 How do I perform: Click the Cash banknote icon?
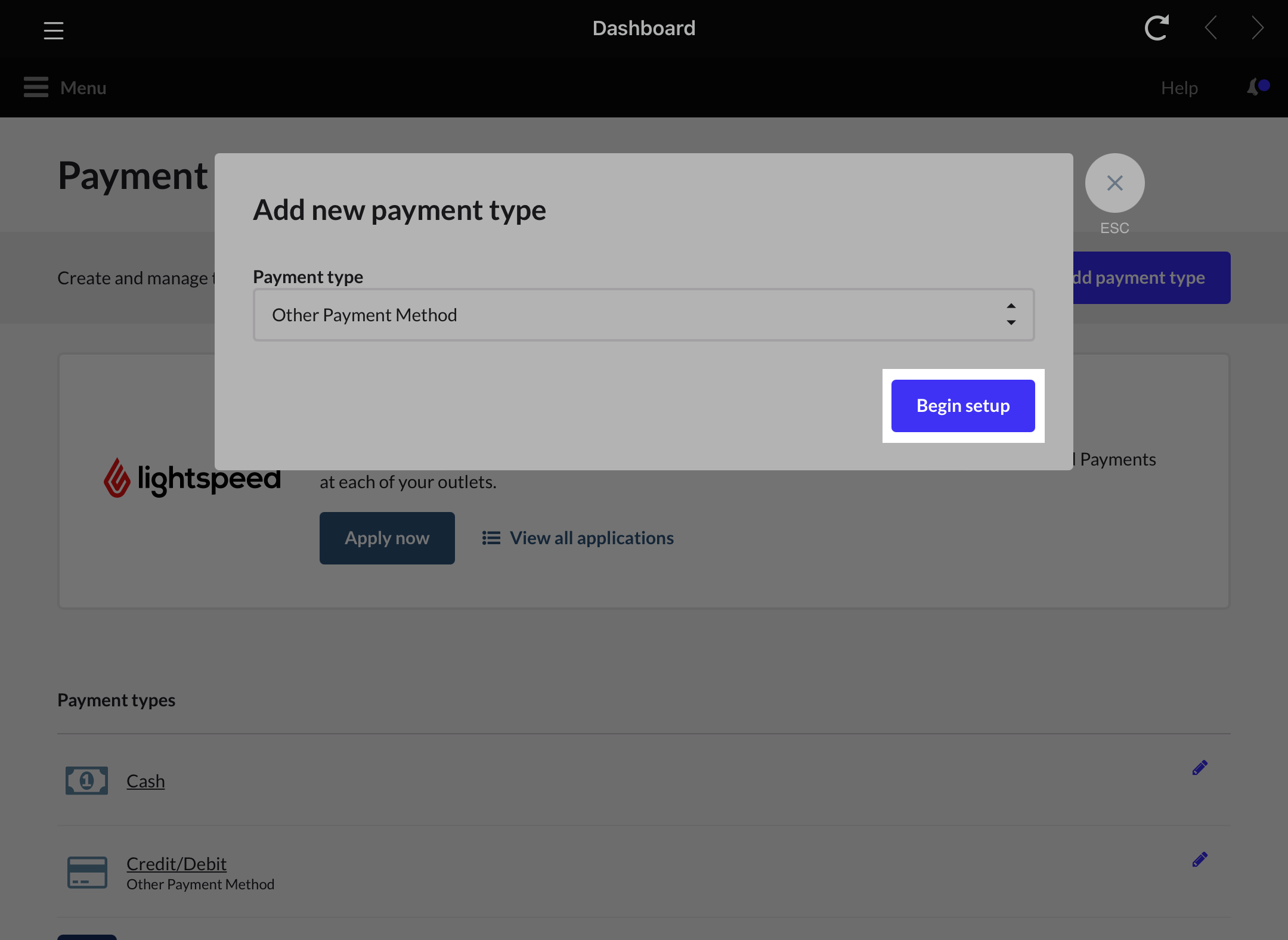coord(87,780)
